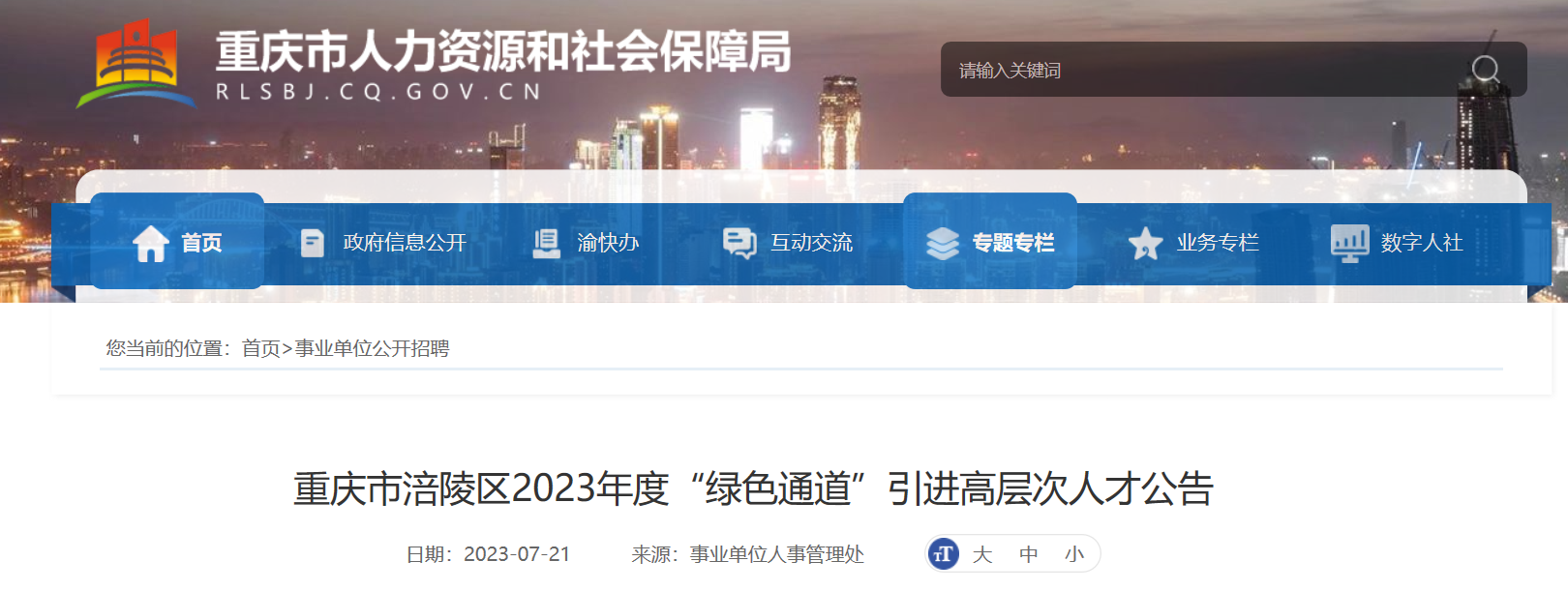The height and width of the screenshot is (591, 1568).
Task: Open the 互动交流 menu item
Action: (x=811, y=243)
